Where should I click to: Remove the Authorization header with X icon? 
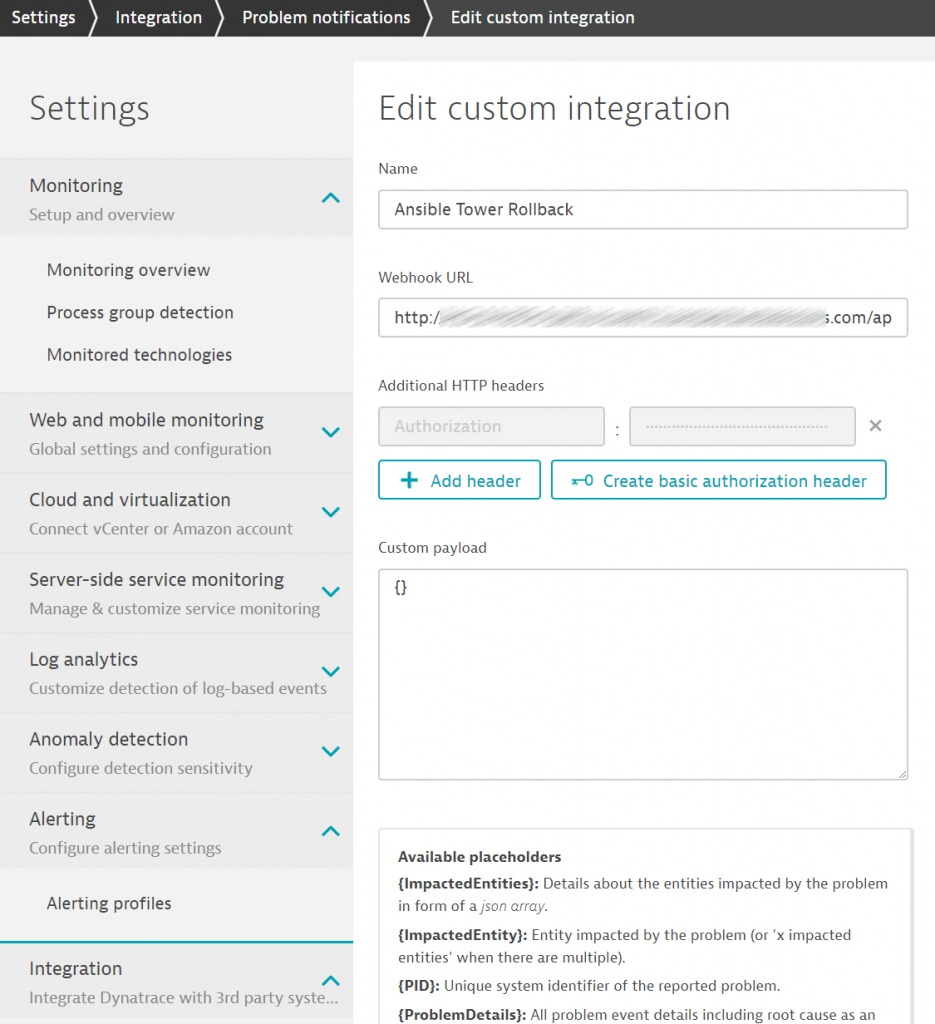click(x=875, y=426)
